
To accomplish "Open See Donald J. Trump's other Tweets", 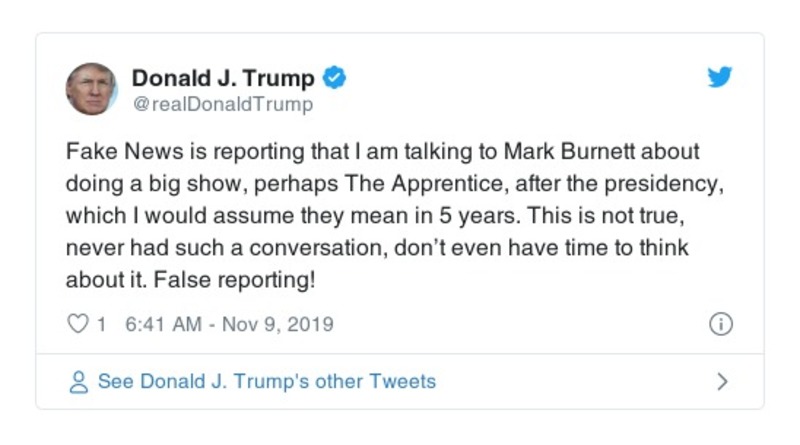I will 266,382.
